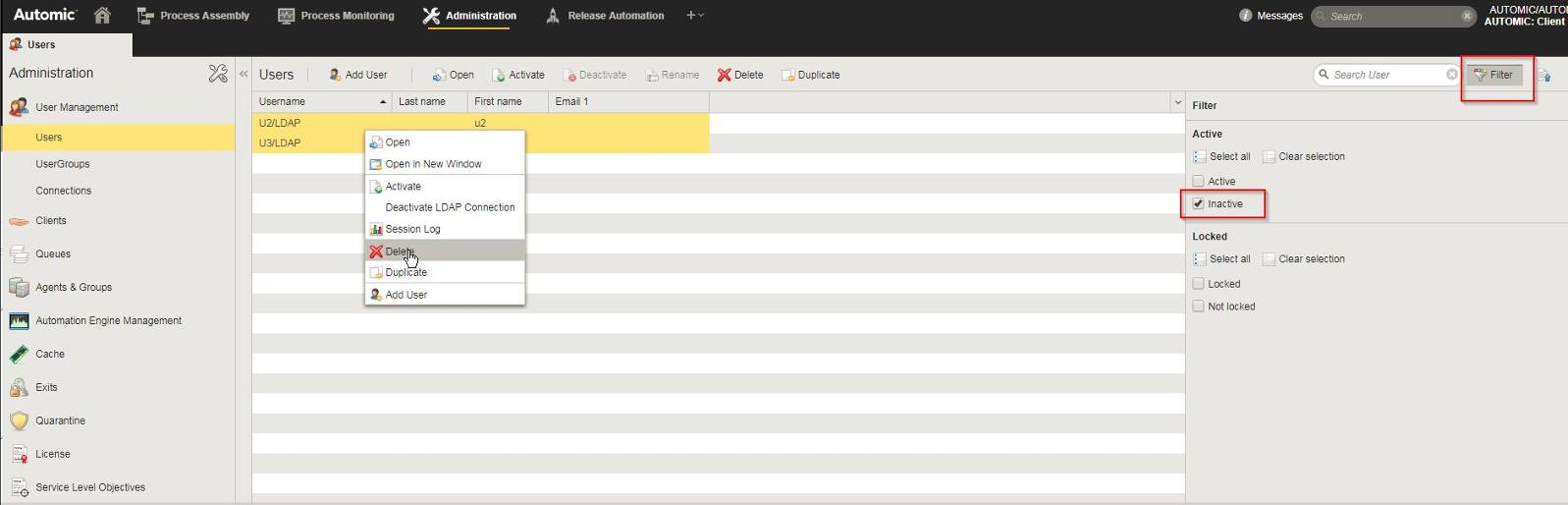Sort by the Last name column header
Image resolution: width=1568 pixels, height=505 pixels.
click(429, 101)
